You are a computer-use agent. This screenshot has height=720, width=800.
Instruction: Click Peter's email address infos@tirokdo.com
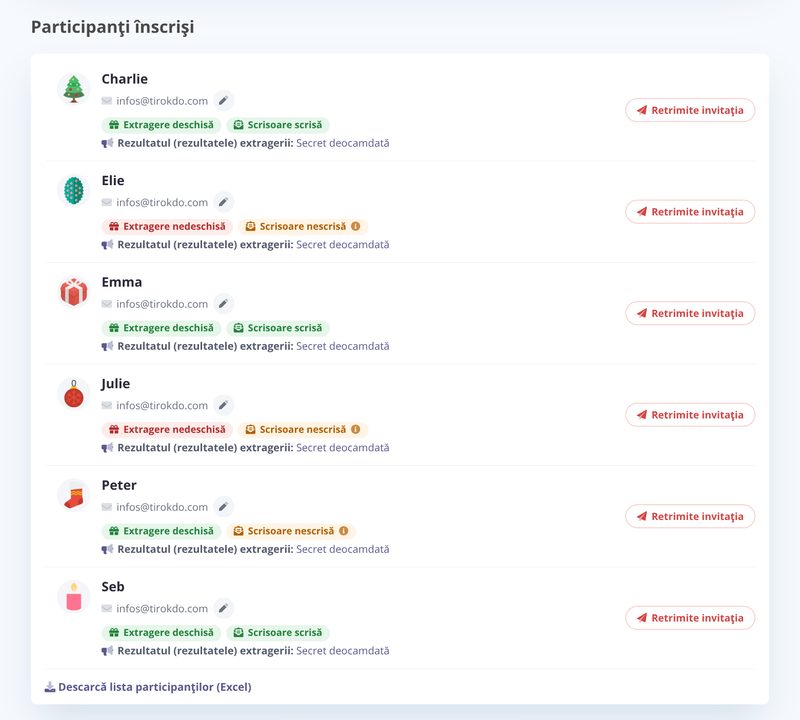162,507
